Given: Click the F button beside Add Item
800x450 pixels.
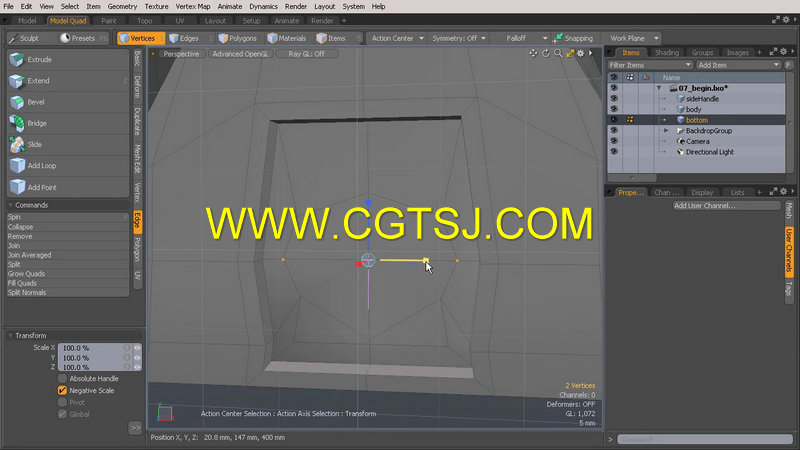Looking at the screenshot, I should 788,65.
